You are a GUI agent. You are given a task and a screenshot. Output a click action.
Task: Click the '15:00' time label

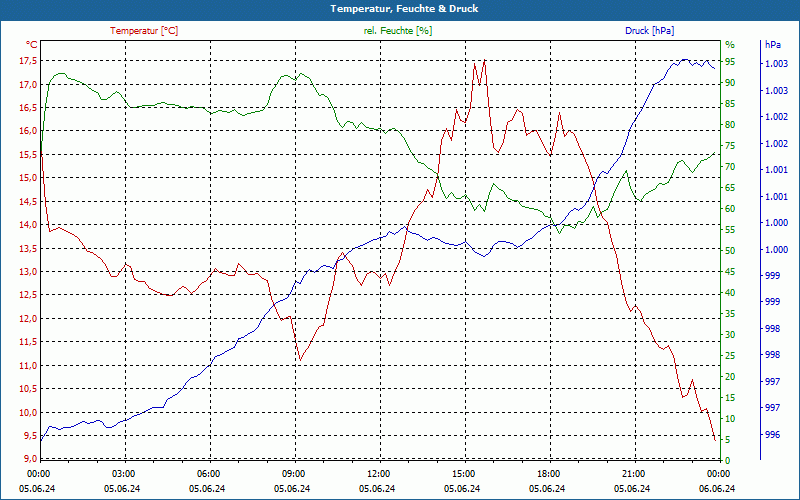coord(463,473)
